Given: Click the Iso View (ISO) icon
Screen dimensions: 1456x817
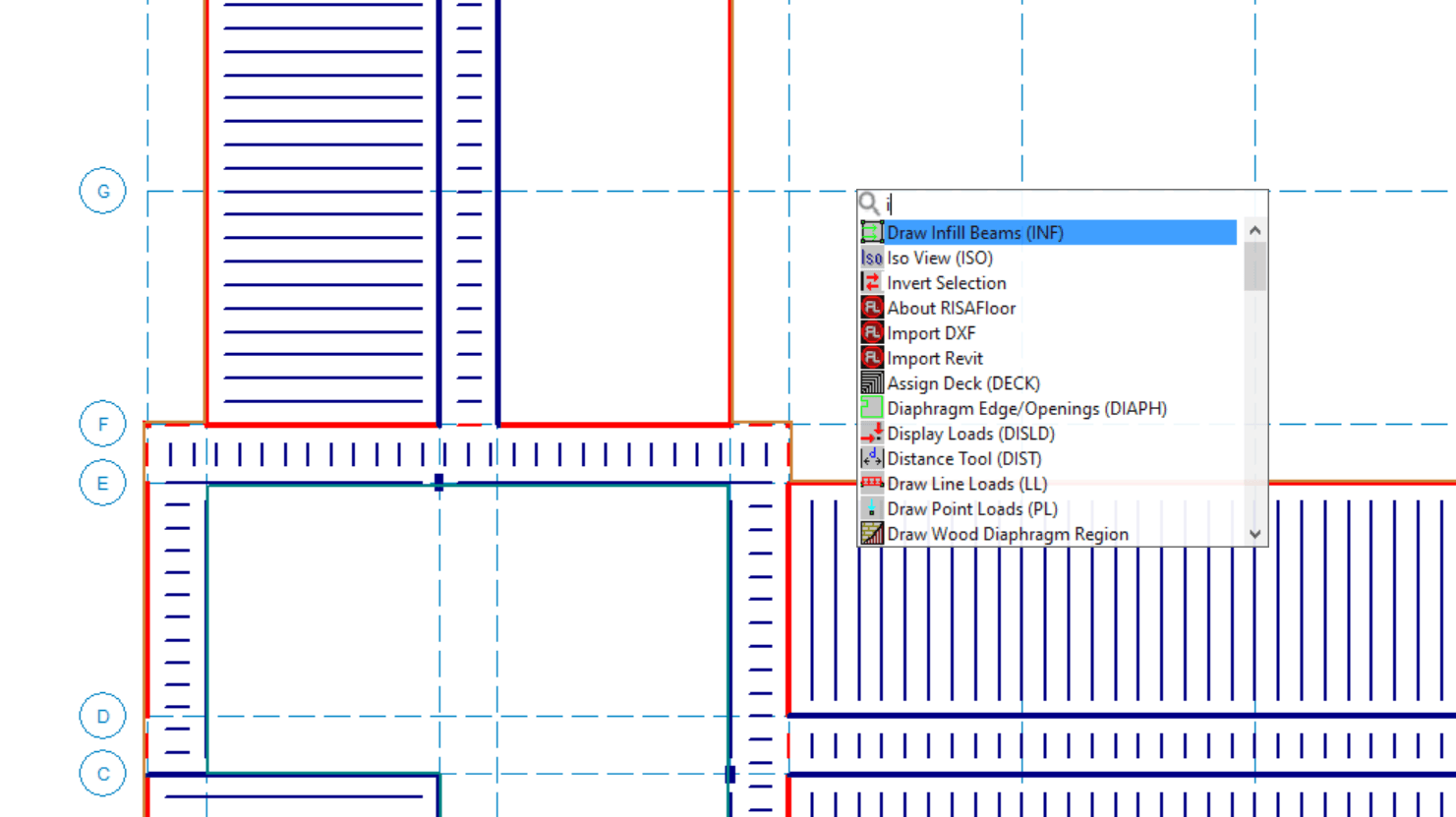Looking at the screenshot, I should click(x=871, y=258).
